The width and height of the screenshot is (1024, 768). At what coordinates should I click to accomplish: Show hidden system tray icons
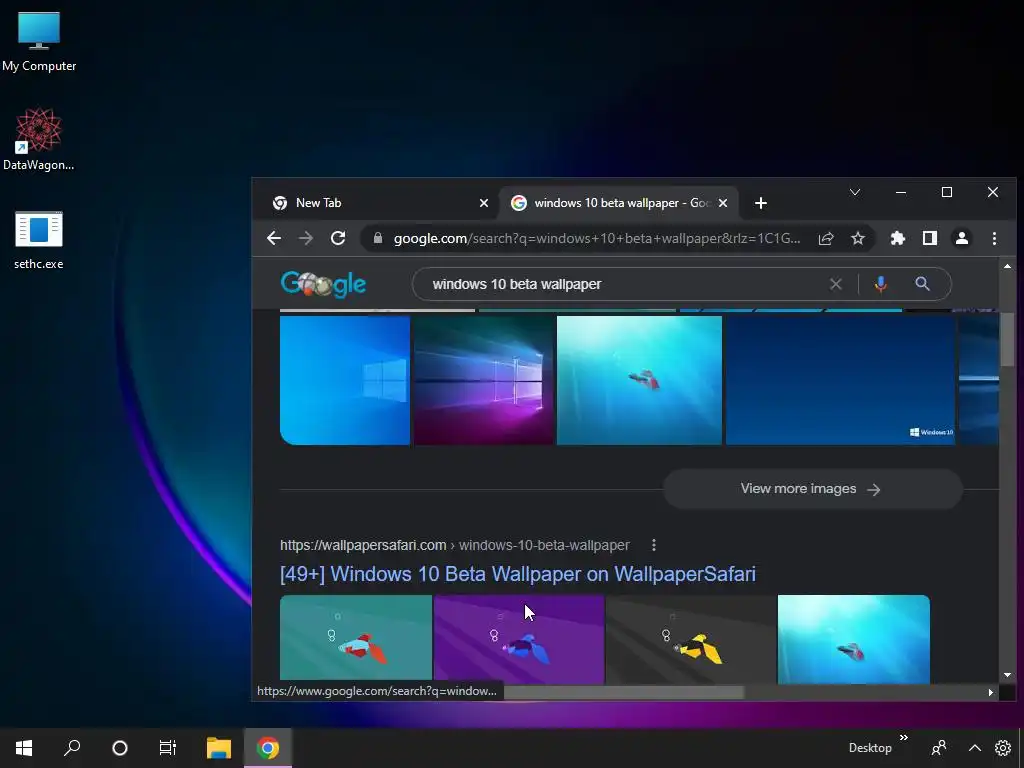[x=974, y=748]
